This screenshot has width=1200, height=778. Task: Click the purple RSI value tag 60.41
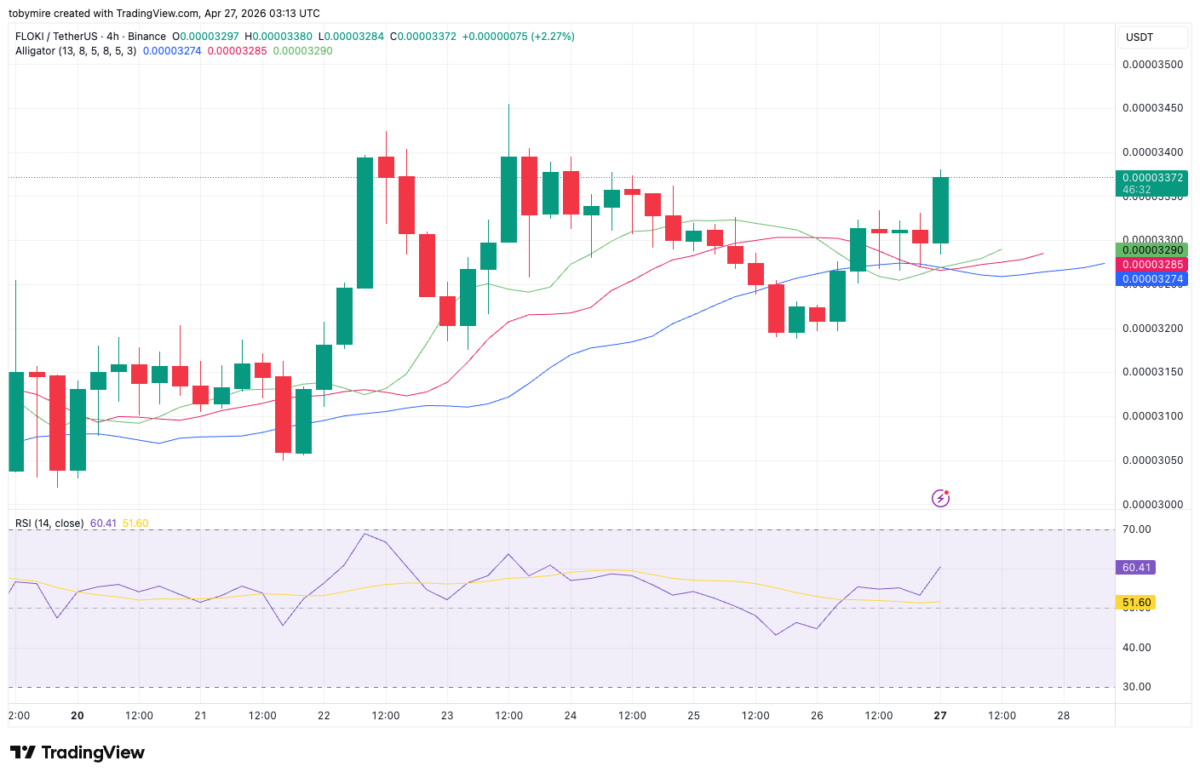[x=1138, y=567]
